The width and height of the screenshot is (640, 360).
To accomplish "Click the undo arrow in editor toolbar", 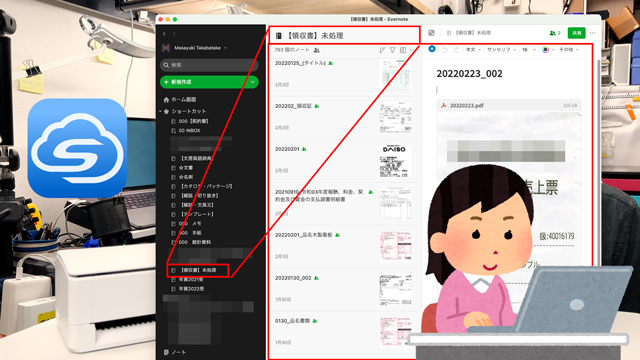I will pyautogui.click(x=445, y=49).
